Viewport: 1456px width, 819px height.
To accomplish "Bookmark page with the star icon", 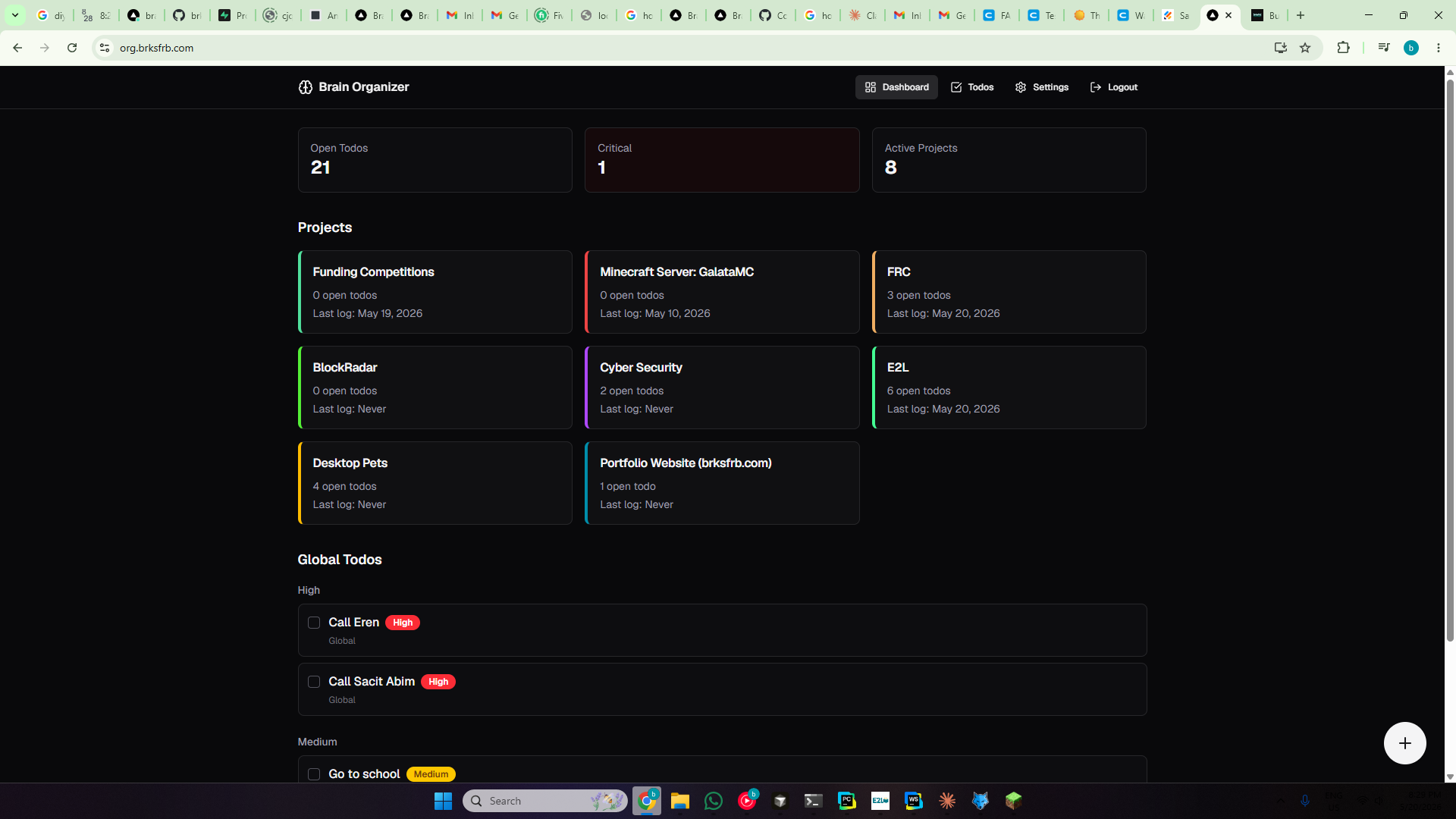I will 1305,48.
